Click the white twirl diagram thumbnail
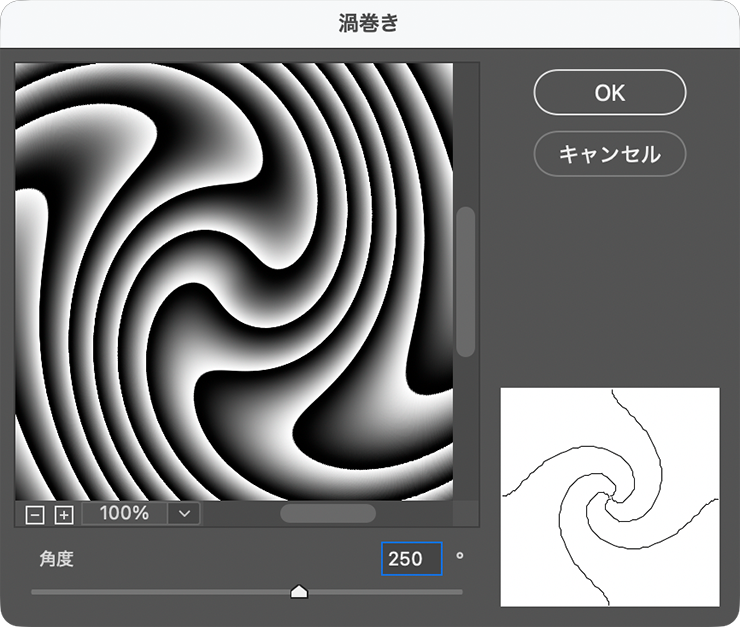Viewport: 740px width, 627px height. coord(609,497)
